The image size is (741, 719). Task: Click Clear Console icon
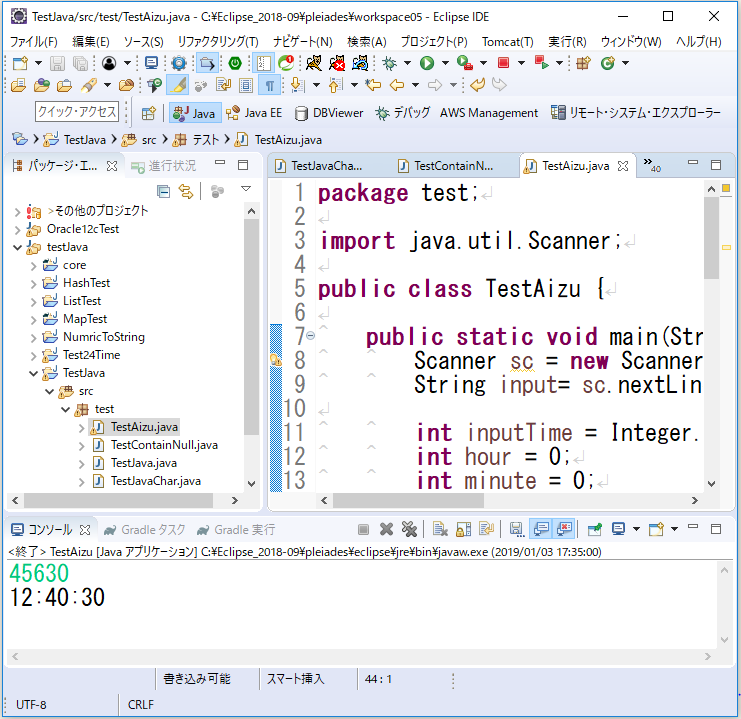coord(440,529)
